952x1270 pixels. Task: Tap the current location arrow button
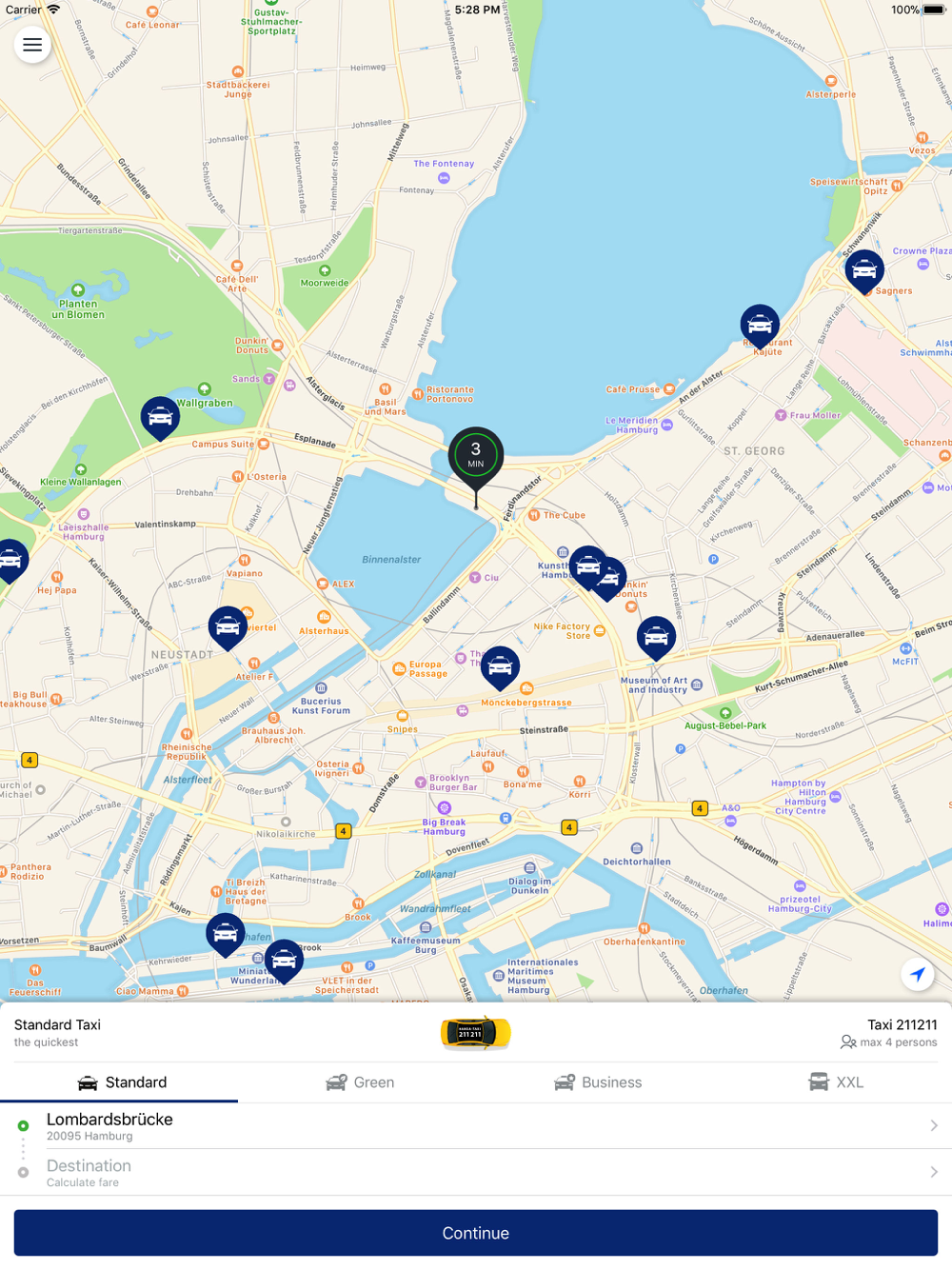tap(918, 974)
